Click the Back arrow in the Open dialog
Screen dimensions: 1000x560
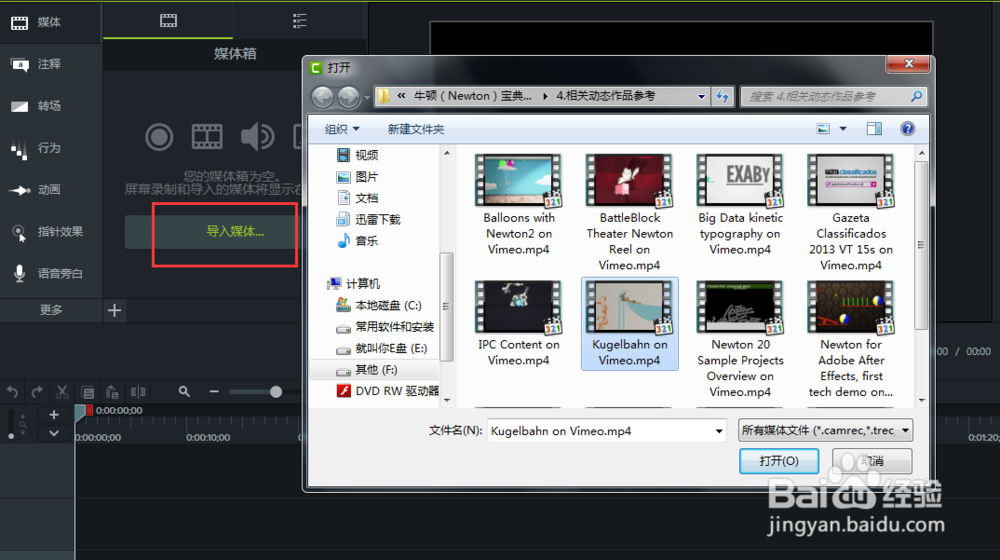[323, 97]
